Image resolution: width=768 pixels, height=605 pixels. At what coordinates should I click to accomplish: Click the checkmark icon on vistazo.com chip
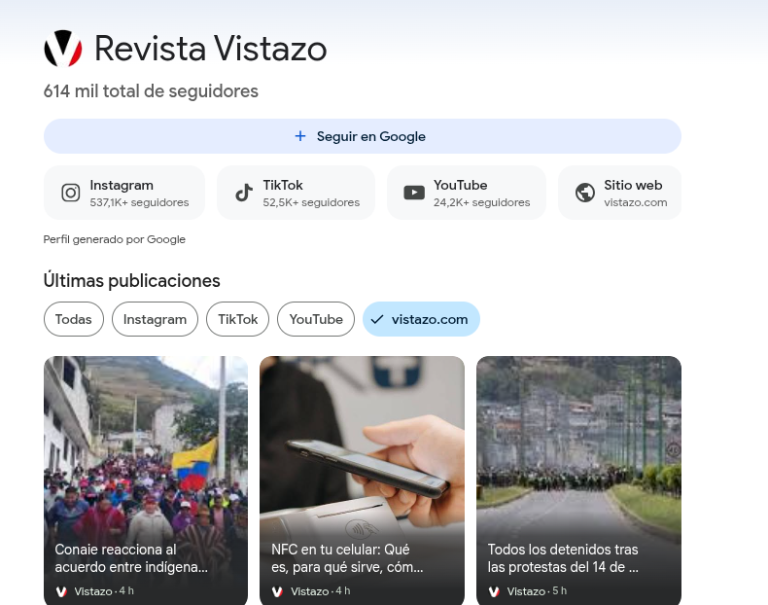377,319
